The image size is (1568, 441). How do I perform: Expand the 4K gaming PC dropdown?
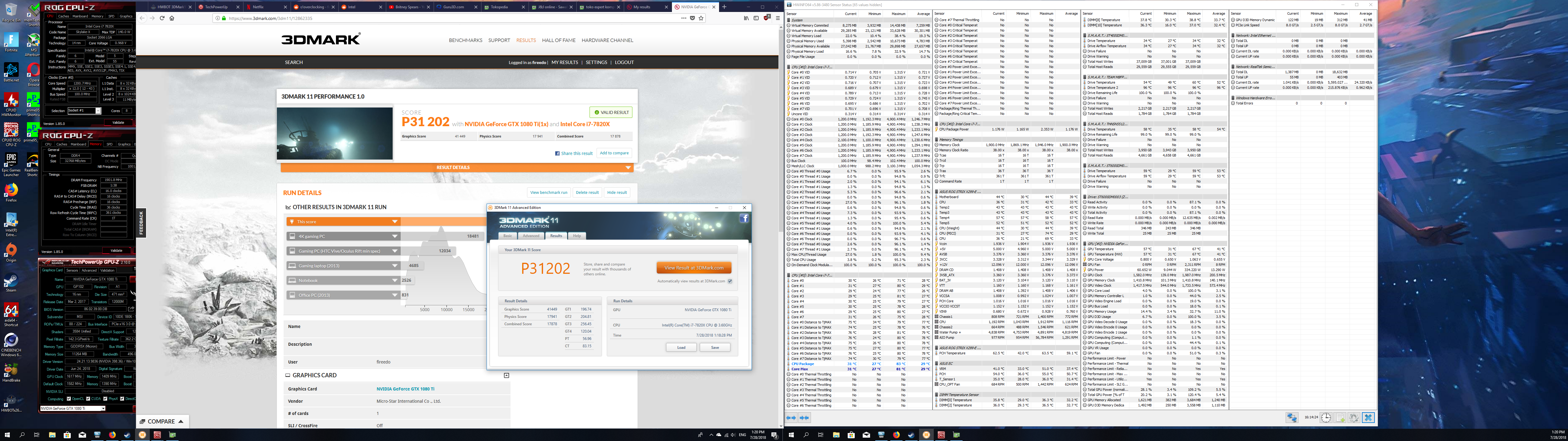pyautogui.click(x=344, y=236)
